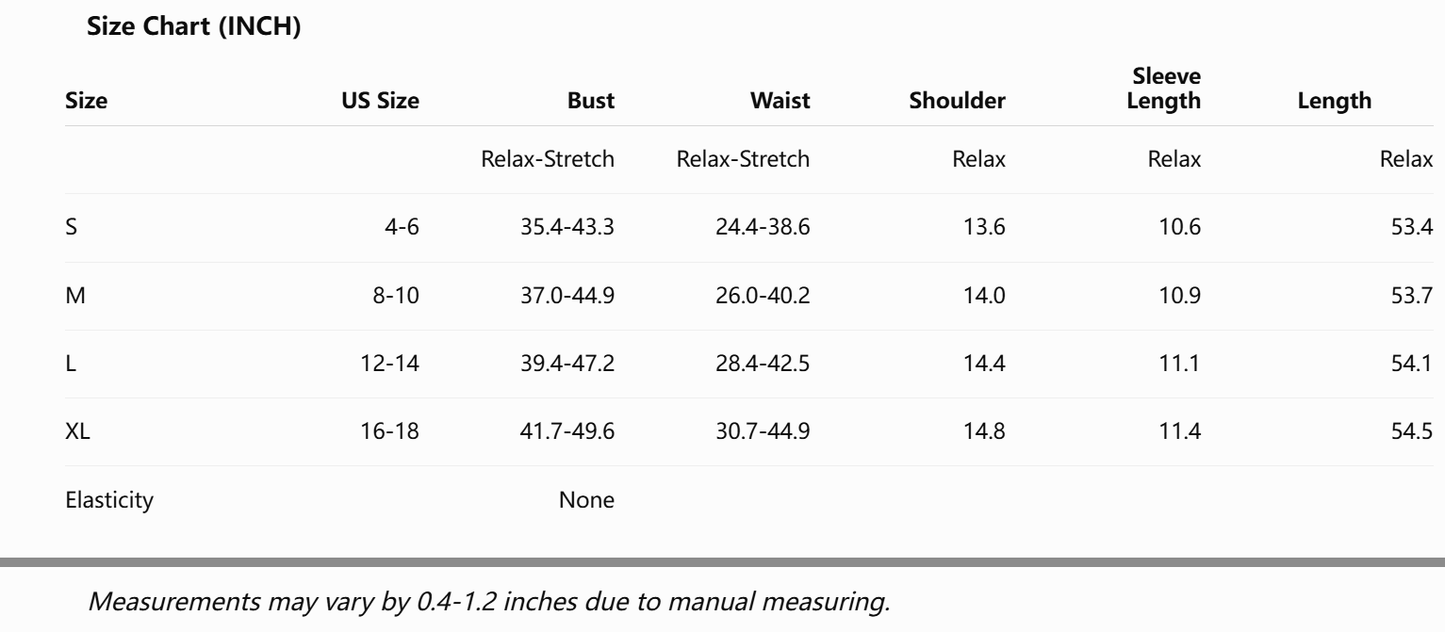Click the Elasticity row label
Screen dimensions: 1445x632
coord(109,500)
